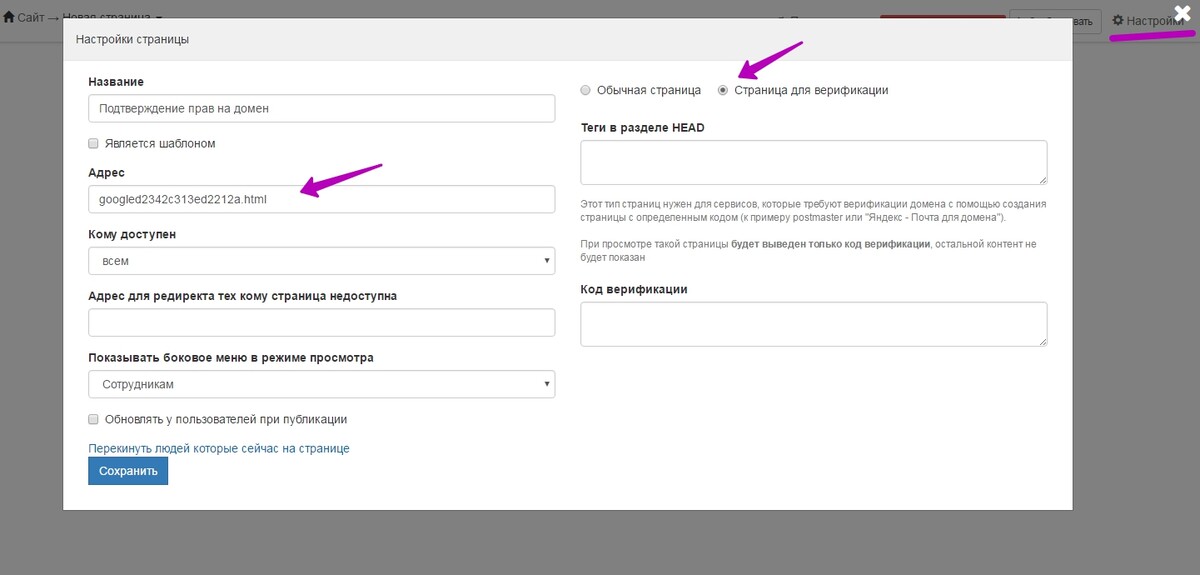The image size is (1200, 575).
Task: Close the page settings dialog with X
Action: click(x=1184, y=15)
